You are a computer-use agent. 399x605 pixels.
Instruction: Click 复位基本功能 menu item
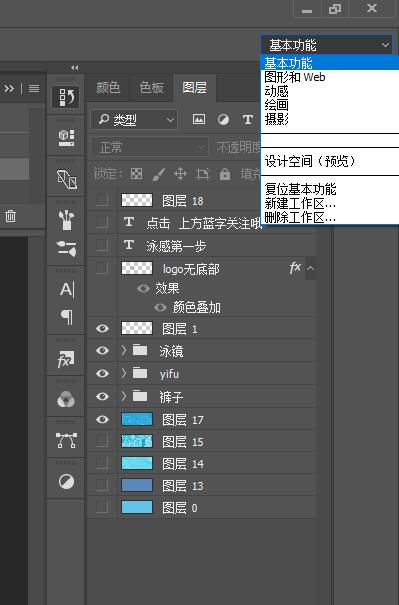300,189
